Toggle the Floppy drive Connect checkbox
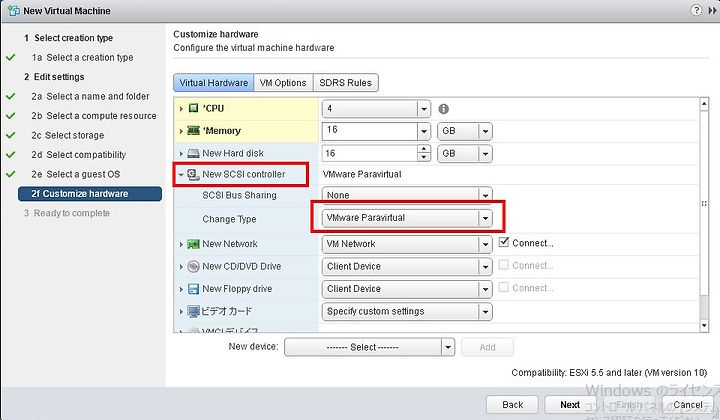 pyautogui.click(x=504, y=287)
